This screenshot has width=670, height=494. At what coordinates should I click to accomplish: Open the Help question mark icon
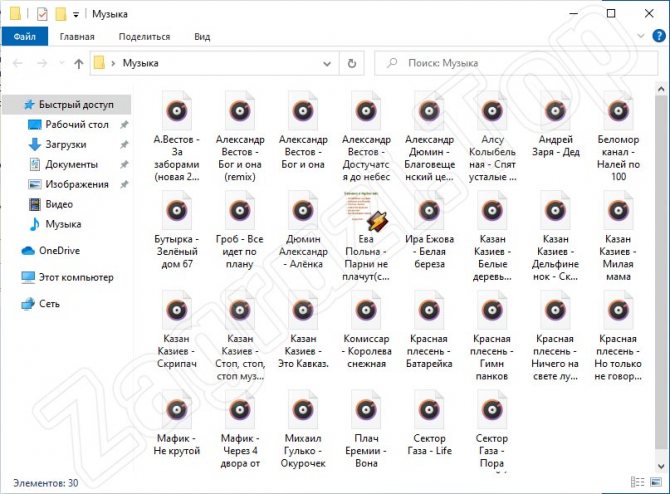point(658,37)
